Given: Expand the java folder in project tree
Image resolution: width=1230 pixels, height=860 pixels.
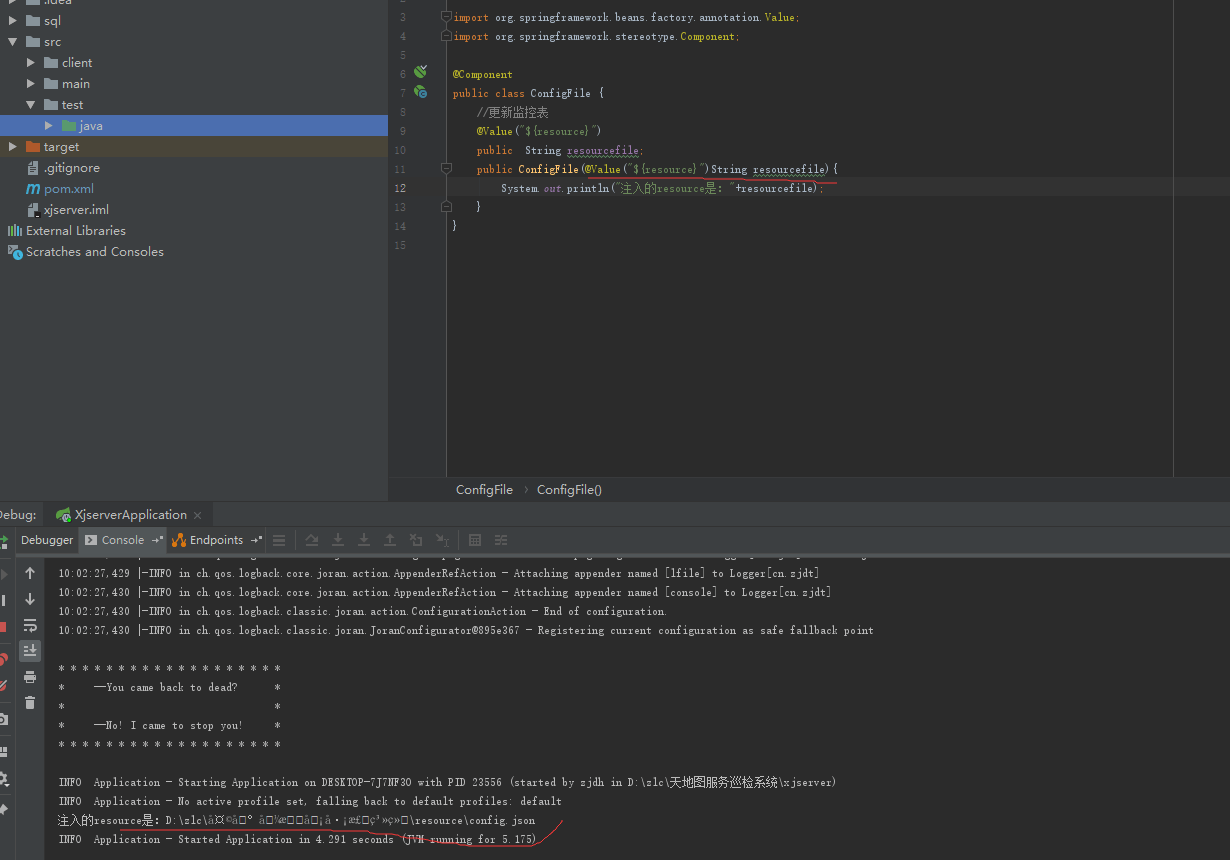Looking at the screenshot, I should click(49, 126).
